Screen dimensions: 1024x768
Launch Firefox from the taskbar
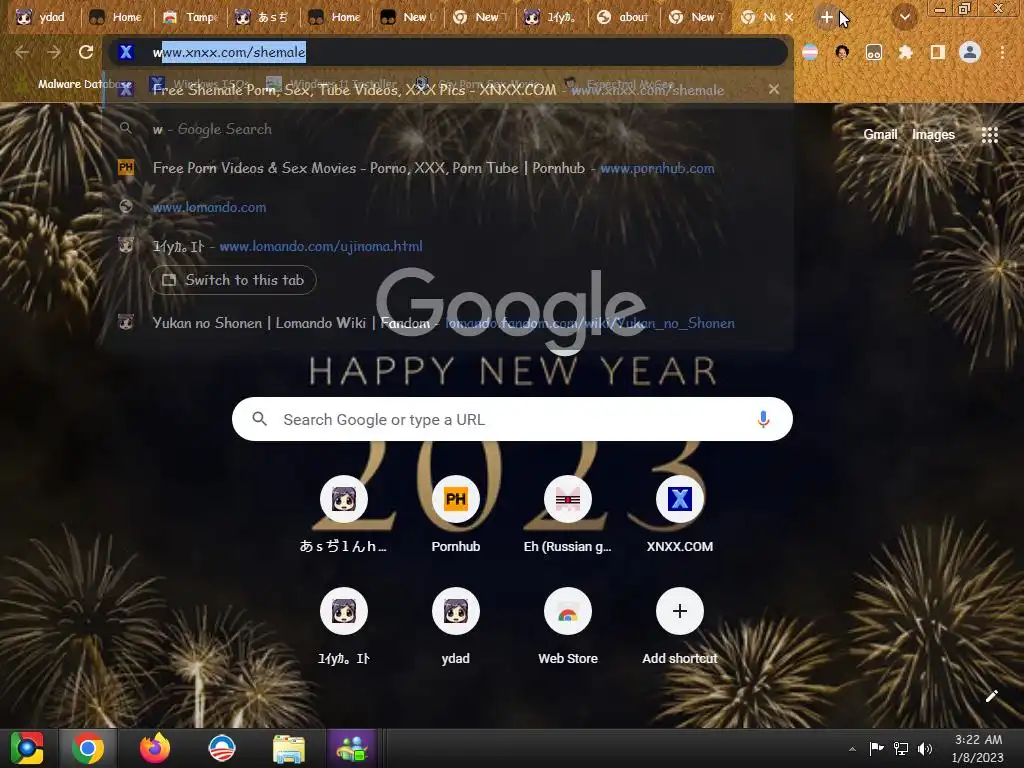pyautogui.click(x=155, y=748)
